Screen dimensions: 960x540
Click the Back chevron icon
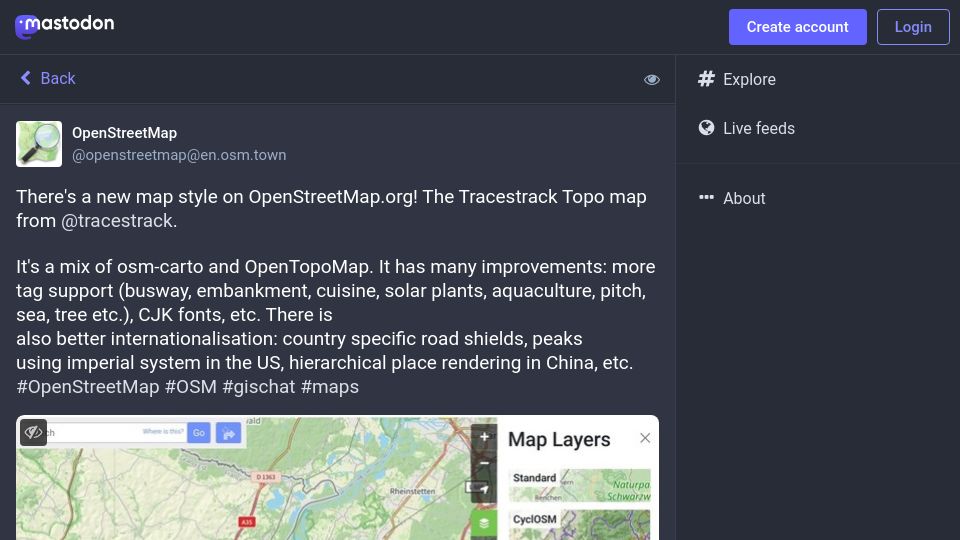[x=26, y=78]
